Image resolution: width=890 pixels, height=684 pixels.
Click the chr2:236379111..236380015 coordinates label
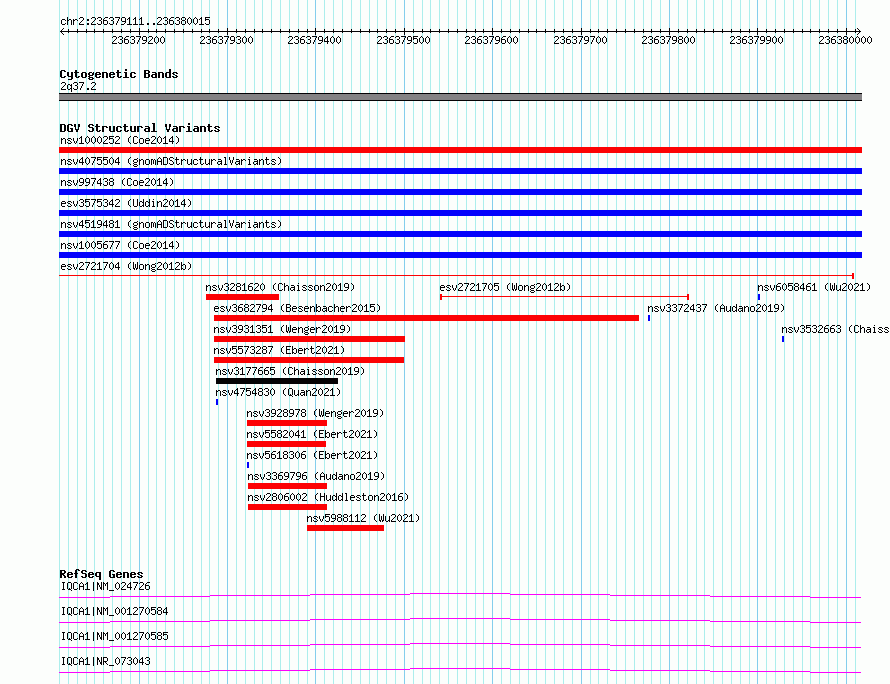click(x=135, y=21)
